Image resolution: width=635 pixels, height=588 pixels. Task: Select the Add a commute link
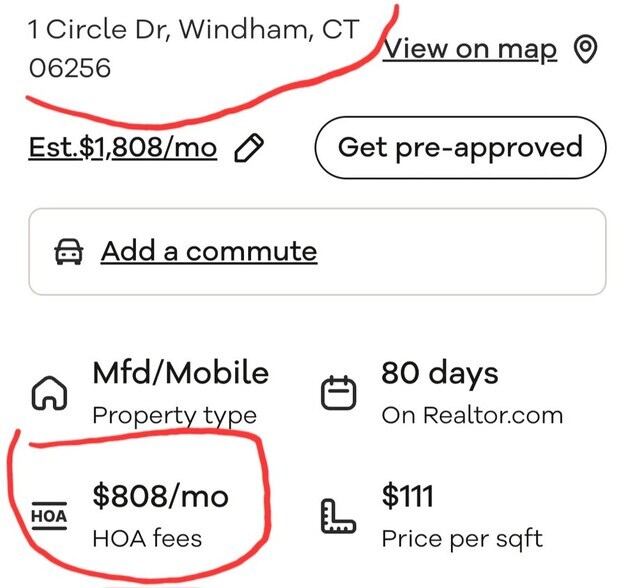(x=208, y=251)
